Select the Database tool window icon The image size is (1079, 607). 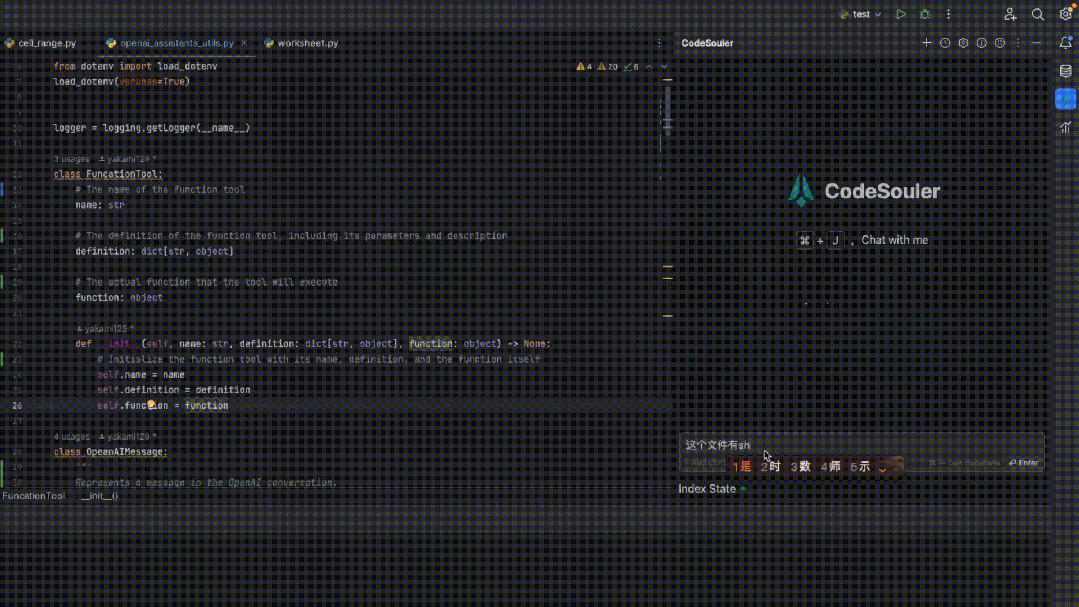[1065, 71]
